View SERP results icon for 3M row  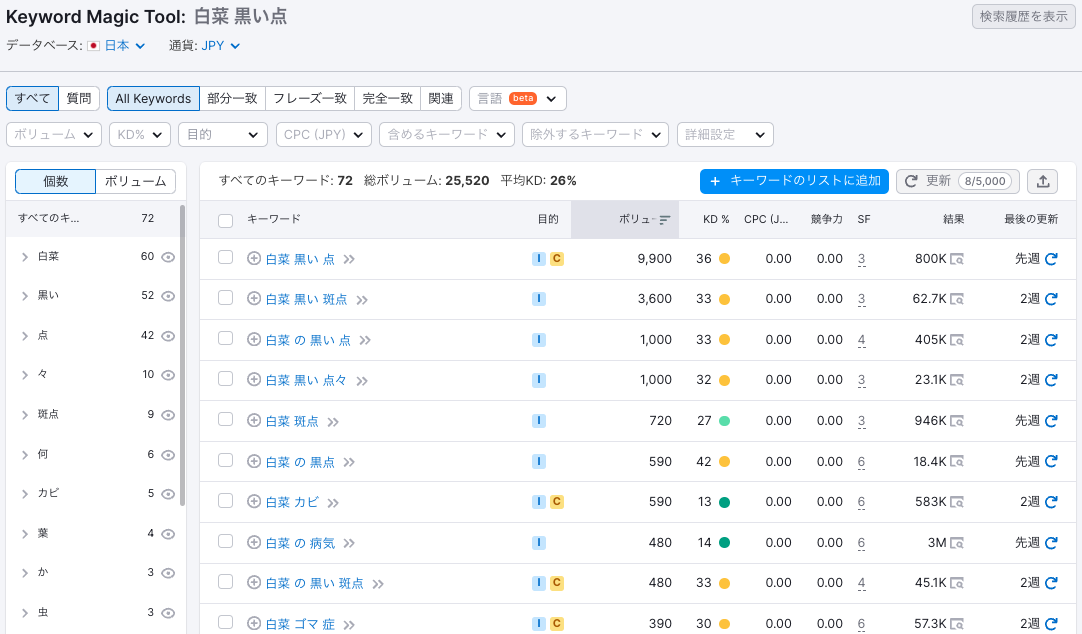(x=956, y=543)
